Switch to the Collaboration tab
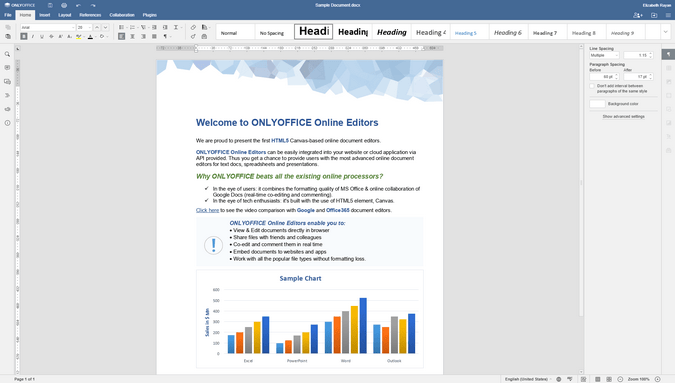This screenshot has width=675, height=383. pos(122,15)
